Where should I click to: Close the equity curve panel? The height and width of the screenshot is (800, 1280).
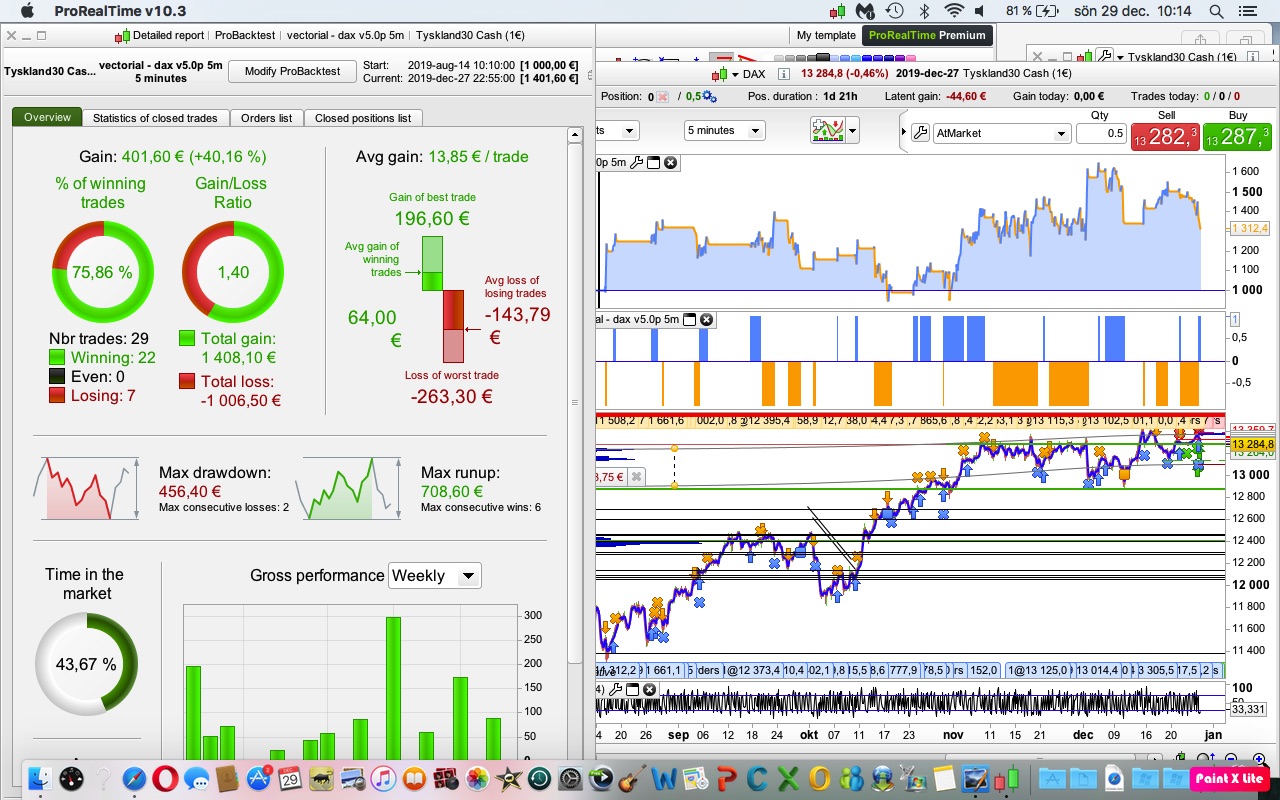tap(670, 163)
